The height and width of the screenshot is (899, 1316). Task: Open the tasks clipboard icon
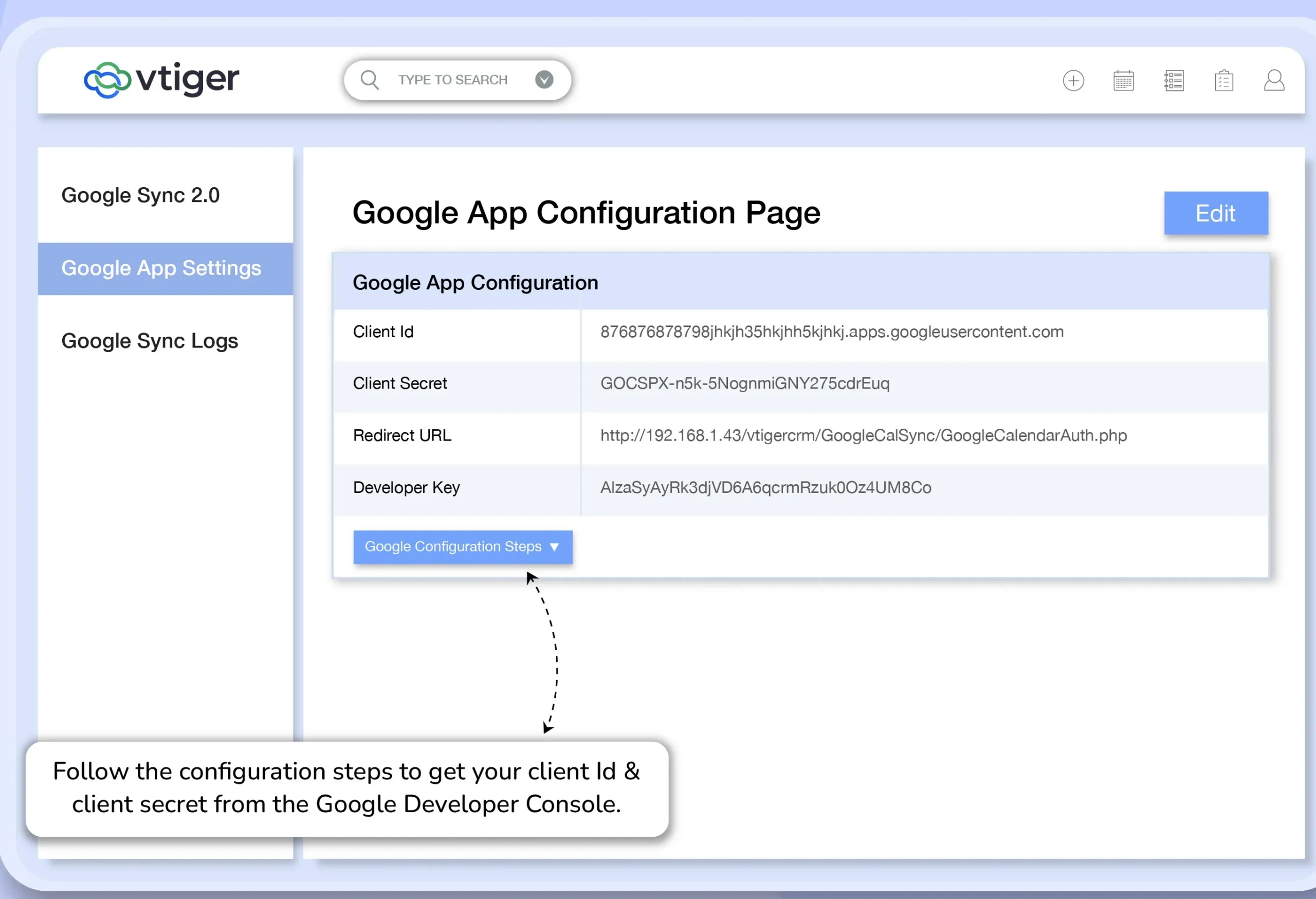[1223, 80]
